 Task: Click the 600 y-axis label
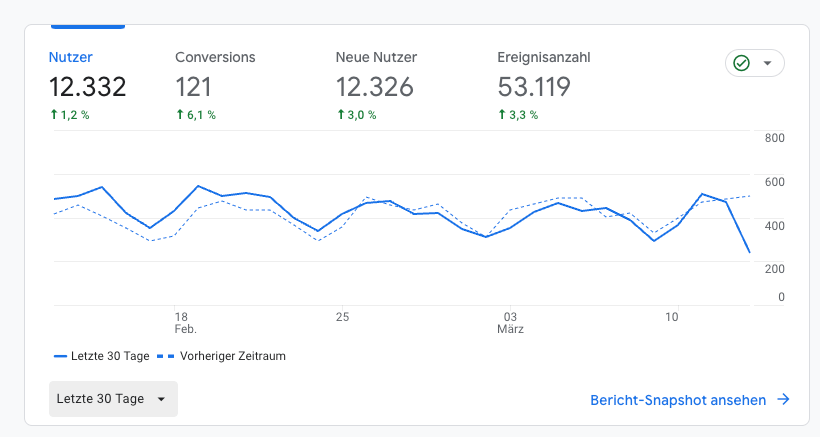[775, 182]
